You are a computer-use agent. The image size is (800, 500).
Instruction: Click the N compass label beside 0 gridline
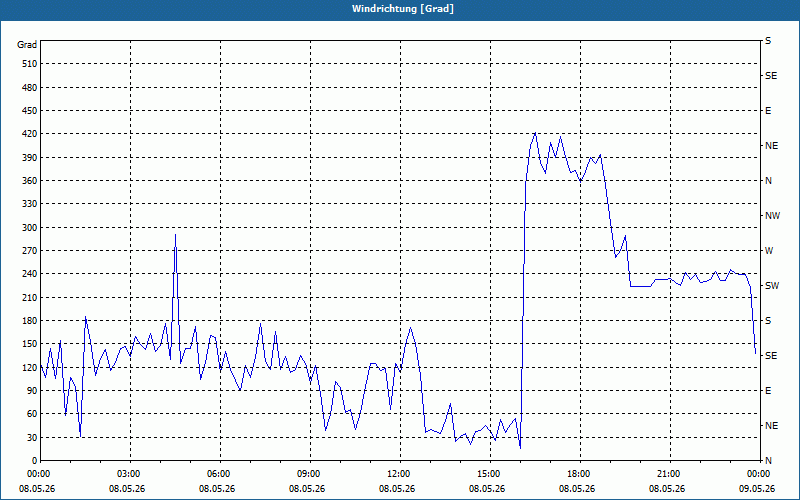pyautogui.click(x=768, y=461)
